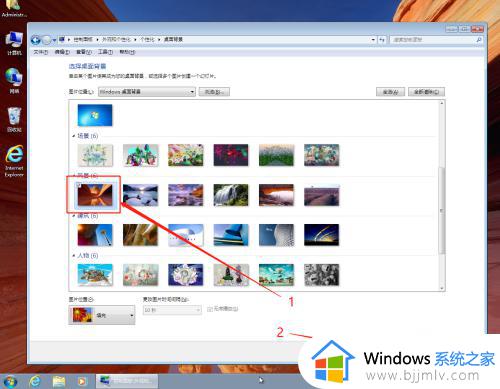The width and height of the screenshot is (500, 389).
Task: Select the dark red flowers wallpaper under 场景
Action: (231, 155)
